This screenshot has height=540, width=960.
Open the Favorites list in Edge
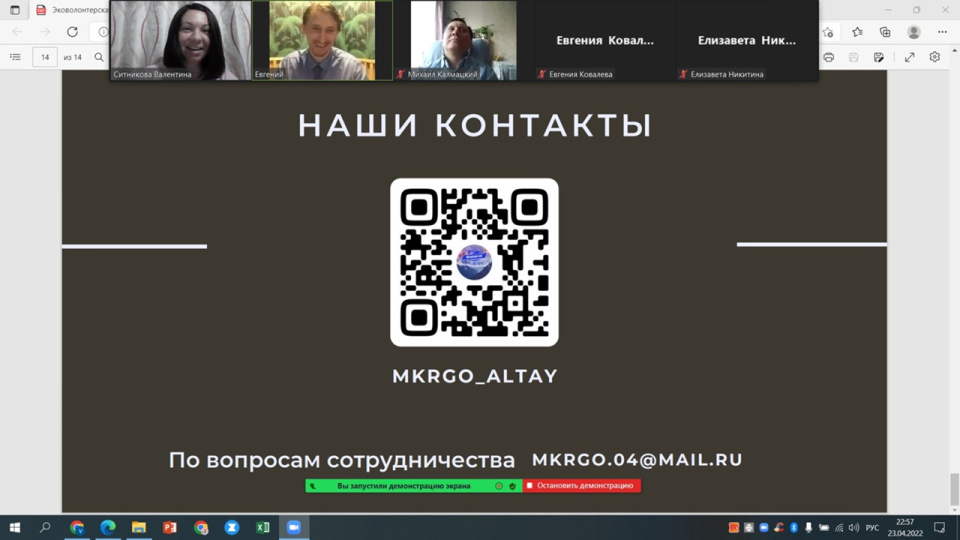click(857, 32)
